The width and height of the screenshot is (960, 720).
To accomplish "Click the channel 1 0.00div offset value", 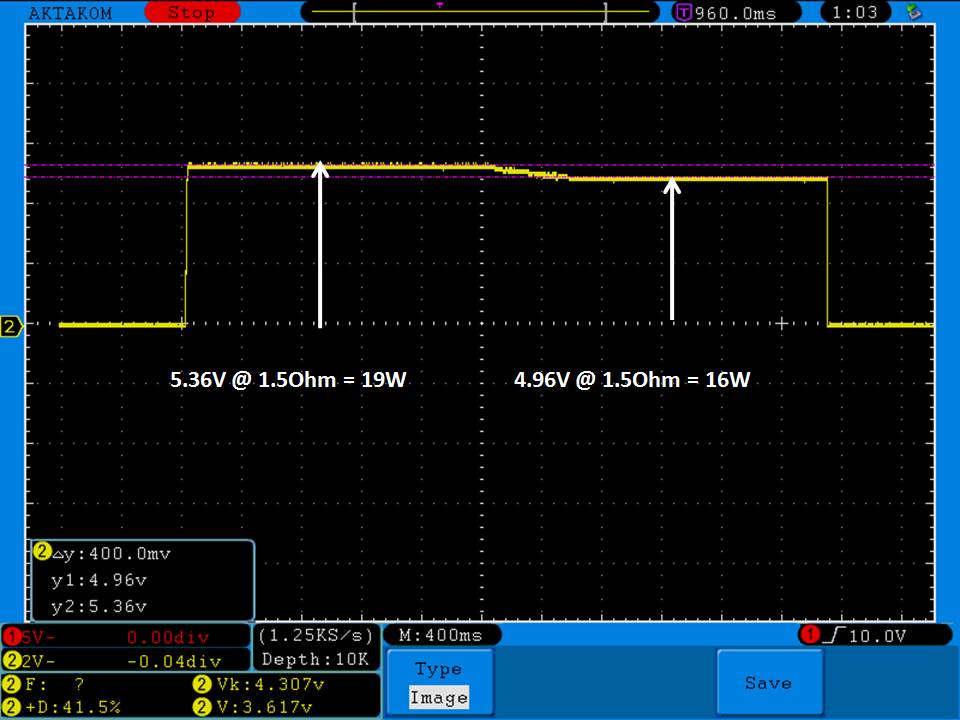I will click(x=168, y=637).
